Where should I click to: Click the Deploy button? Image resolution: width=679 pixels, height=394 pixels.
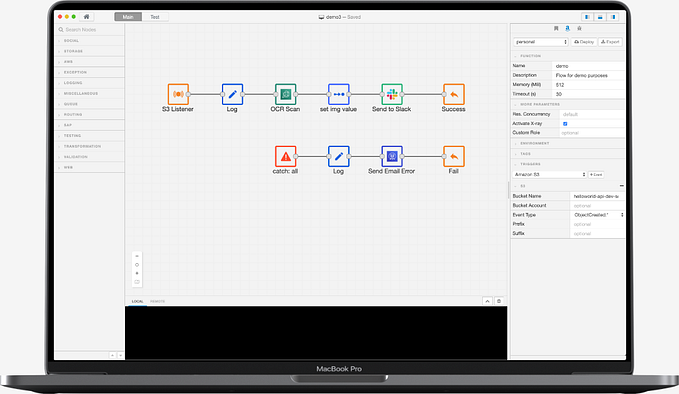click(x=584, y=42)
